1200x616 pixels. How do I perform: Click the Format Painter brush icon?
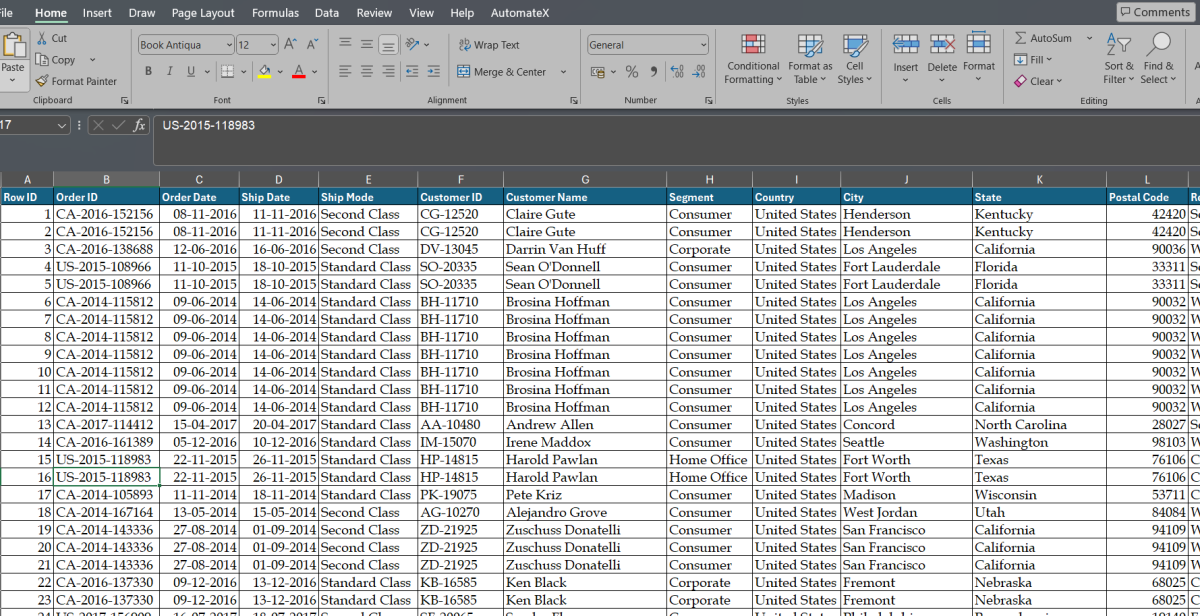[42, 81]
